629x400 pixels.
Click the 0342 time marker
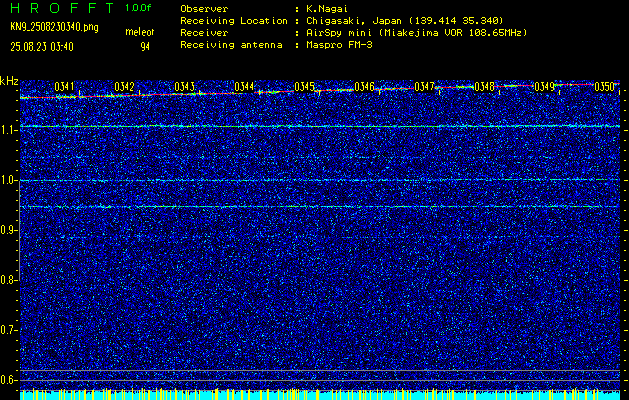click(x=124, y=87)
